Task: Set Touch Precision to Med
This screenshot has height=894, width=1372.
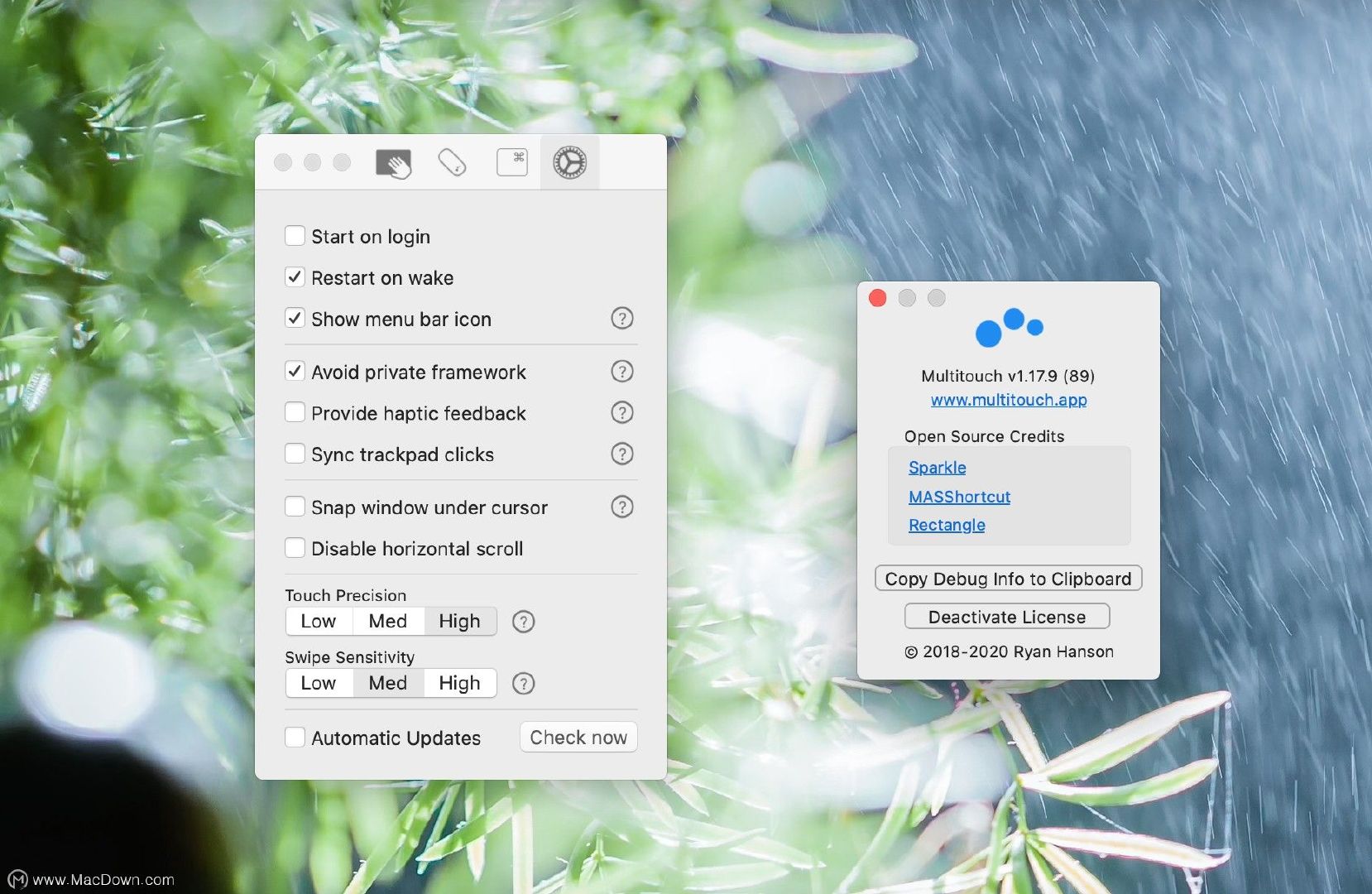Action: (388, 621)
